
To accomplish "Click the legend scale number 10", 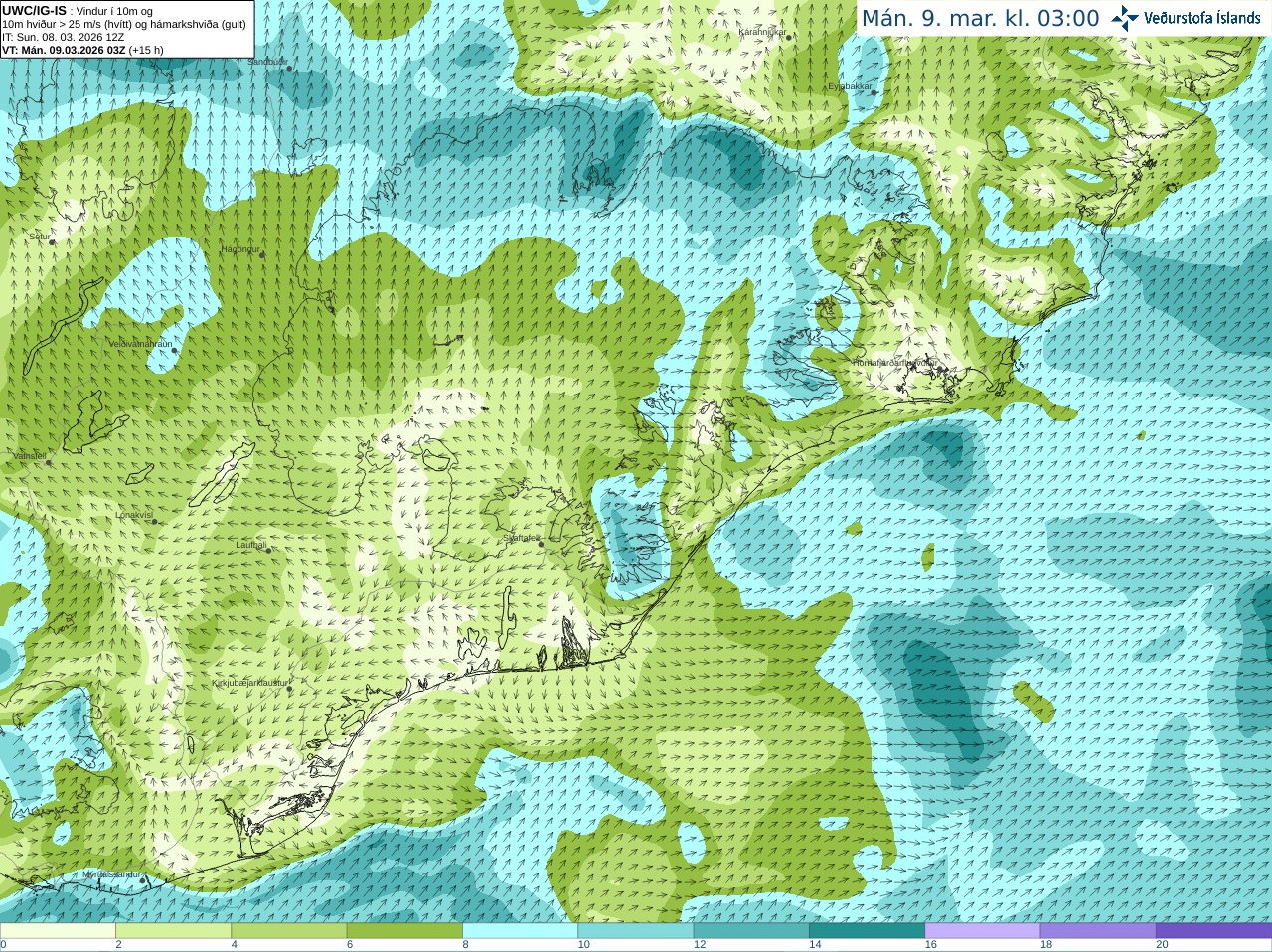I will click(x=583, y=945).
